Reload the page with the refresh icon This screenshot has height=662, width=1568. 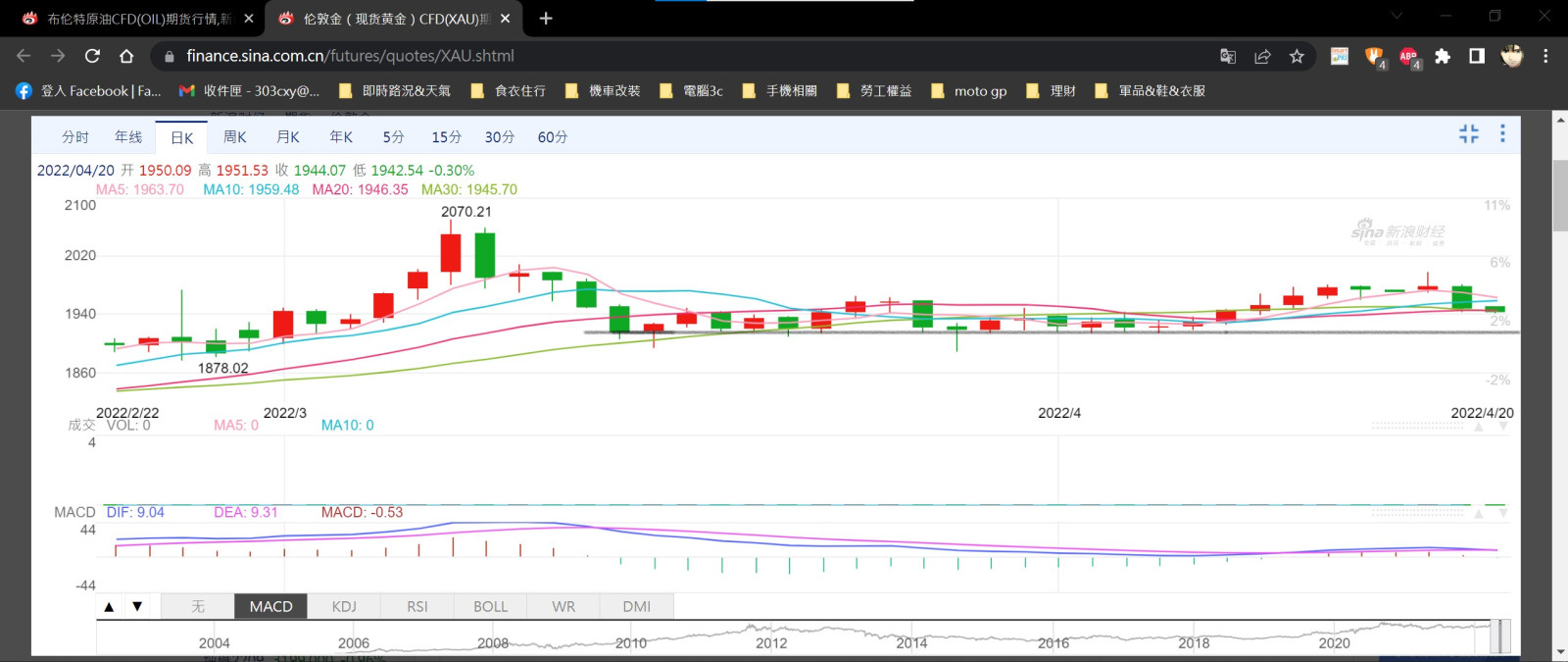pos(92,57)
